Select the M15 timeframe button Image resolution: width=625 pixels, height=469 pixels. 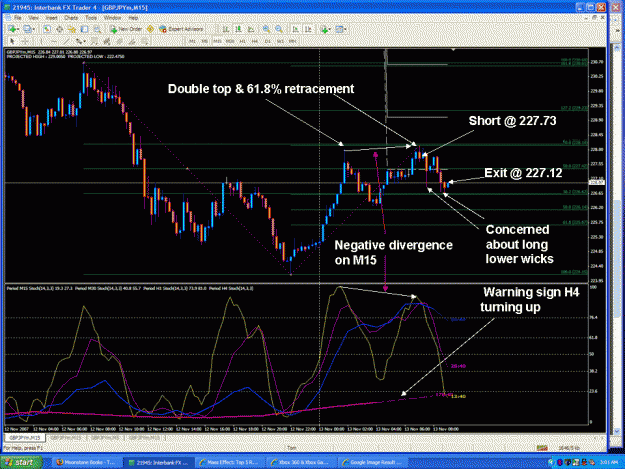(x=217, y=41)
